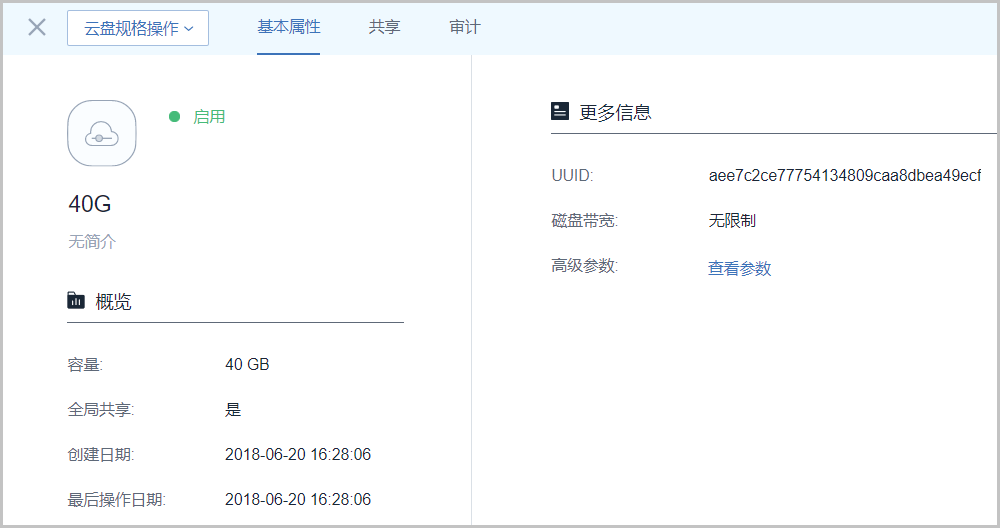Image resolution: width=1000 pixels, height=528 pixels.
Task: Open the 查看参数 advanced parameters link
Action: (739, 268)
